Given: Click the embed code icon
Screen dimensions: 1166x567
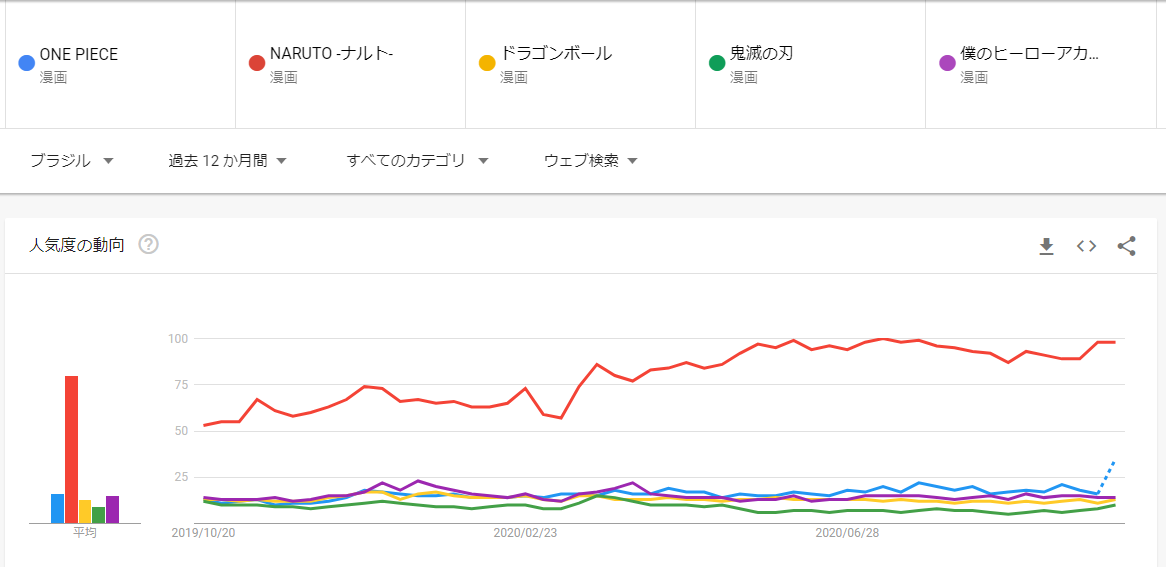Looking at the screenshot, I should pyautogui.click(x=1086, y=246).
